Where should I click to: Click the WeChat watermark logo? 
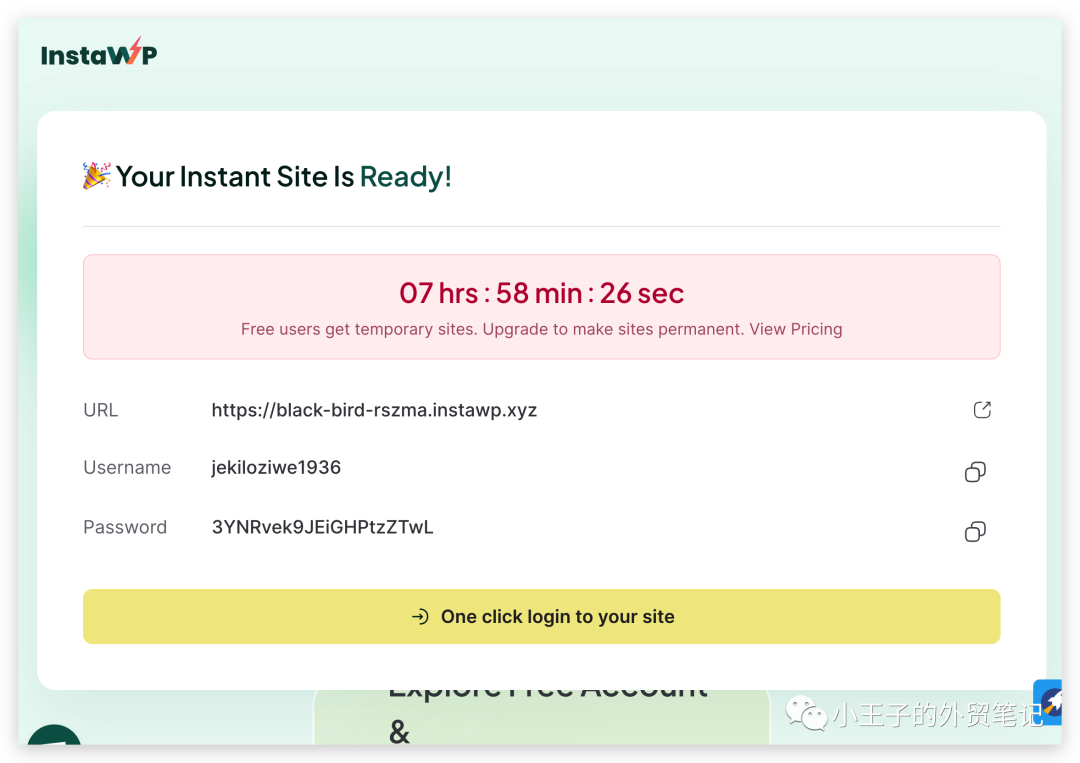[805, 714]
